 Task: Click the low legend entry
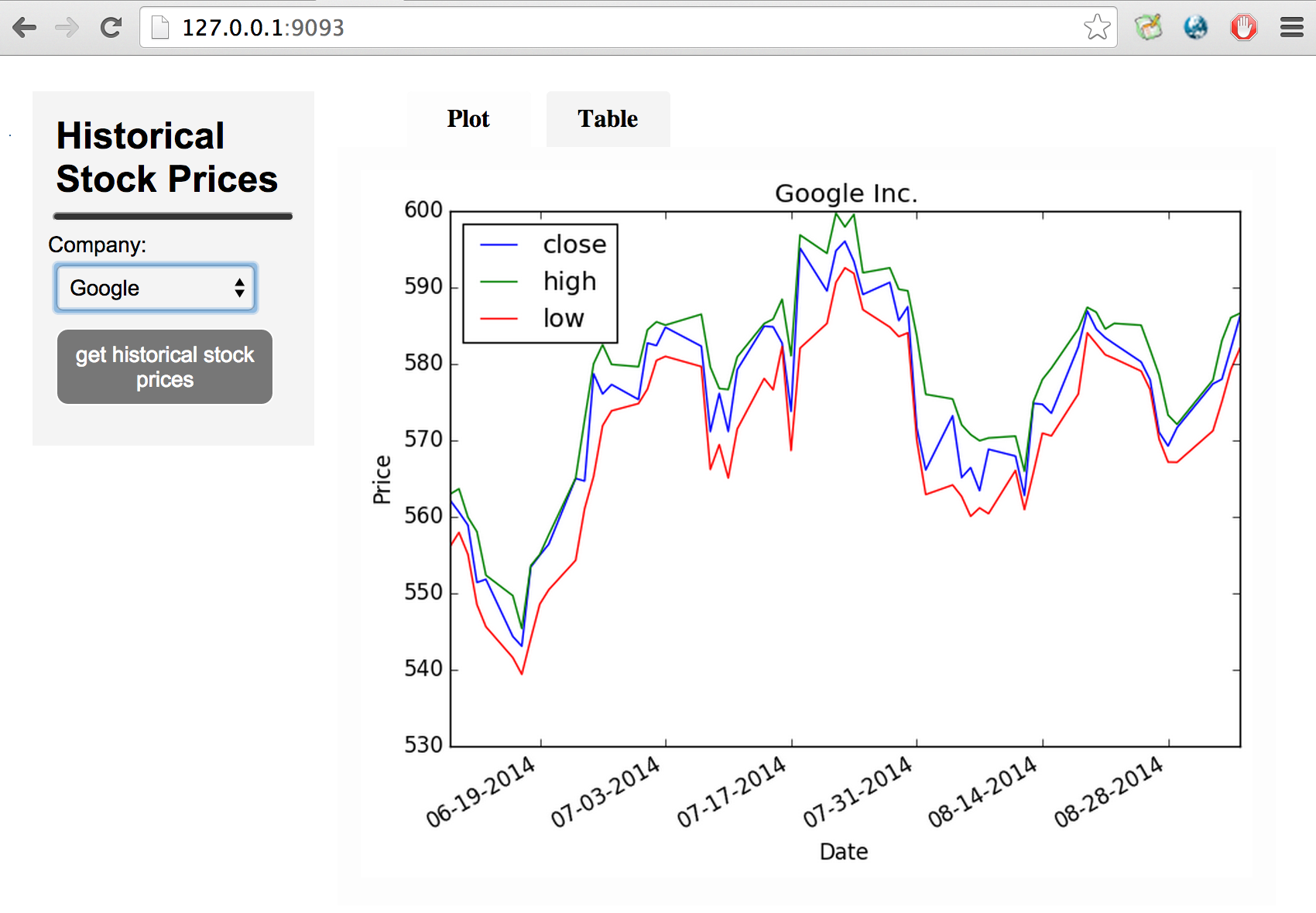pos(564,318)
